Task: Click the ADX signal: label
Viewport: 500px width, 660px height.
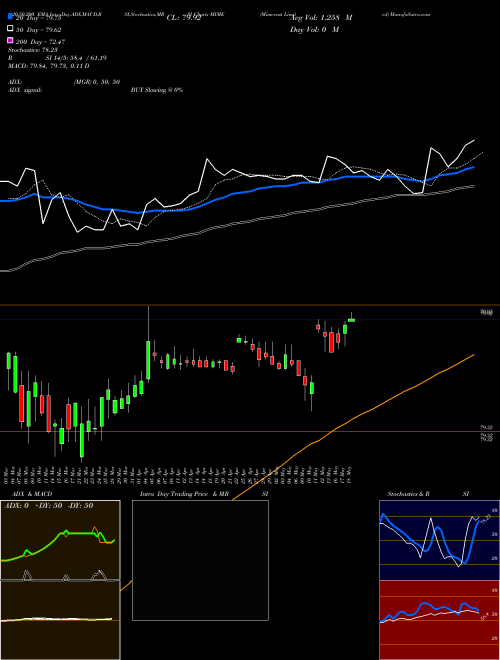Action: pyautogui.click(x=24, y=90)
